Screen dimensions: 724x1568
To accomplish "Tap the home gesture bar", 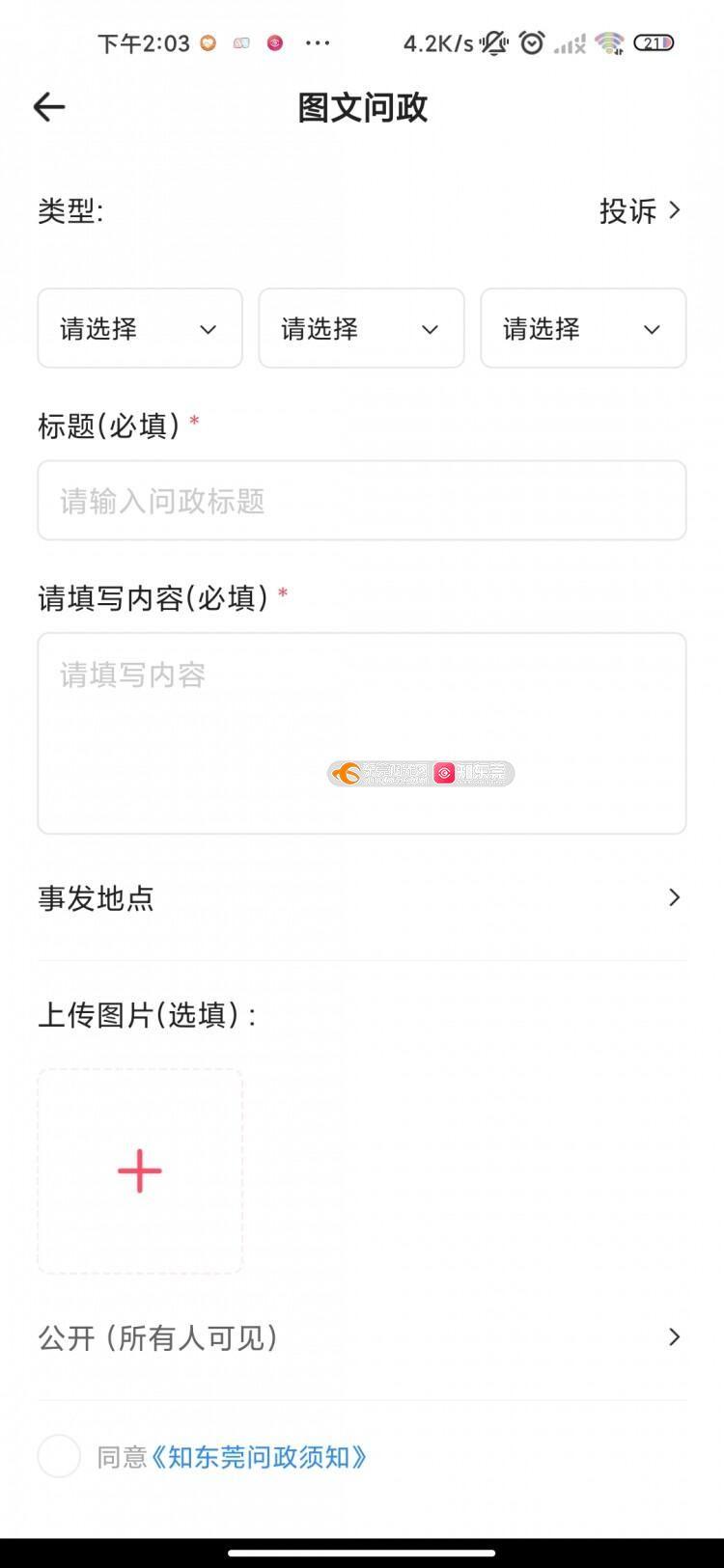I will [x=362, y=1553].
